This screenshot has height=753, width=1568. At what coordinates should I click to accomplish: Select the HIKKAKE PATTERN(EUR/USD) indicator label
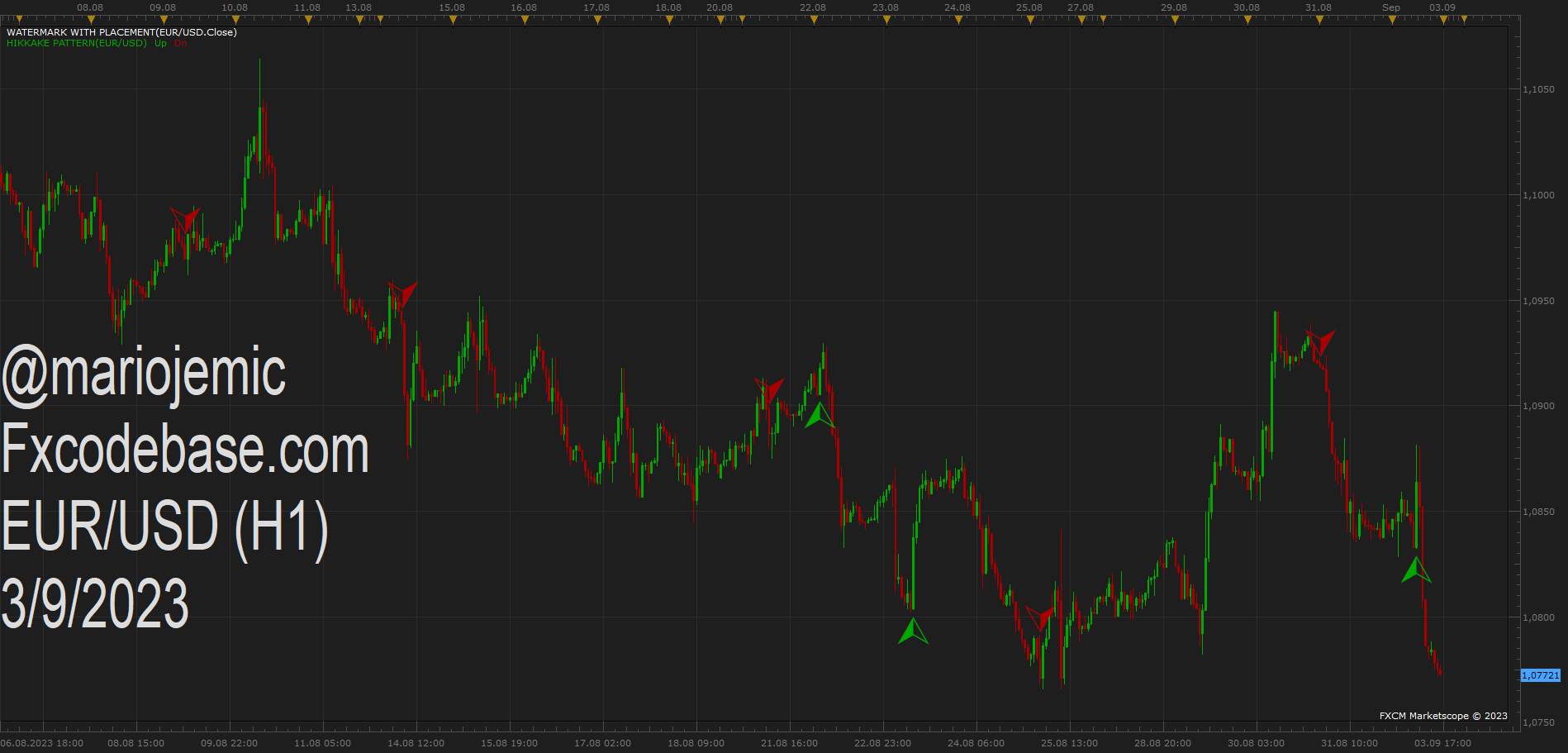(77, 43)
